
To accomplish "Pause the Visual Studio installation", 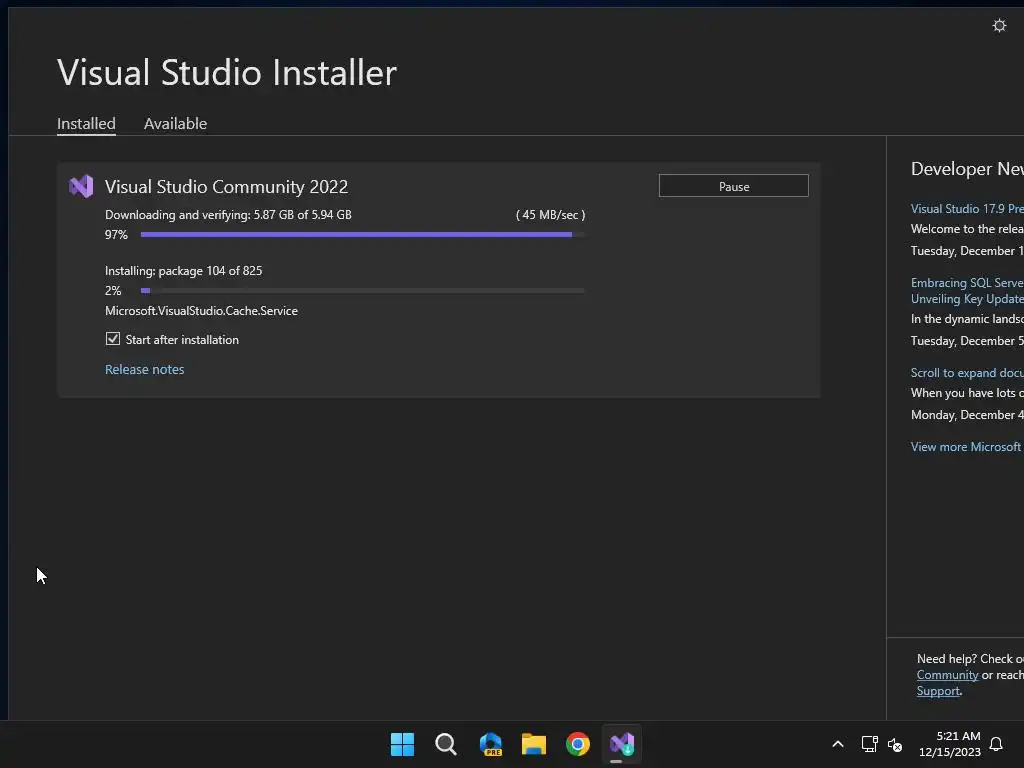I will [733, 186].
